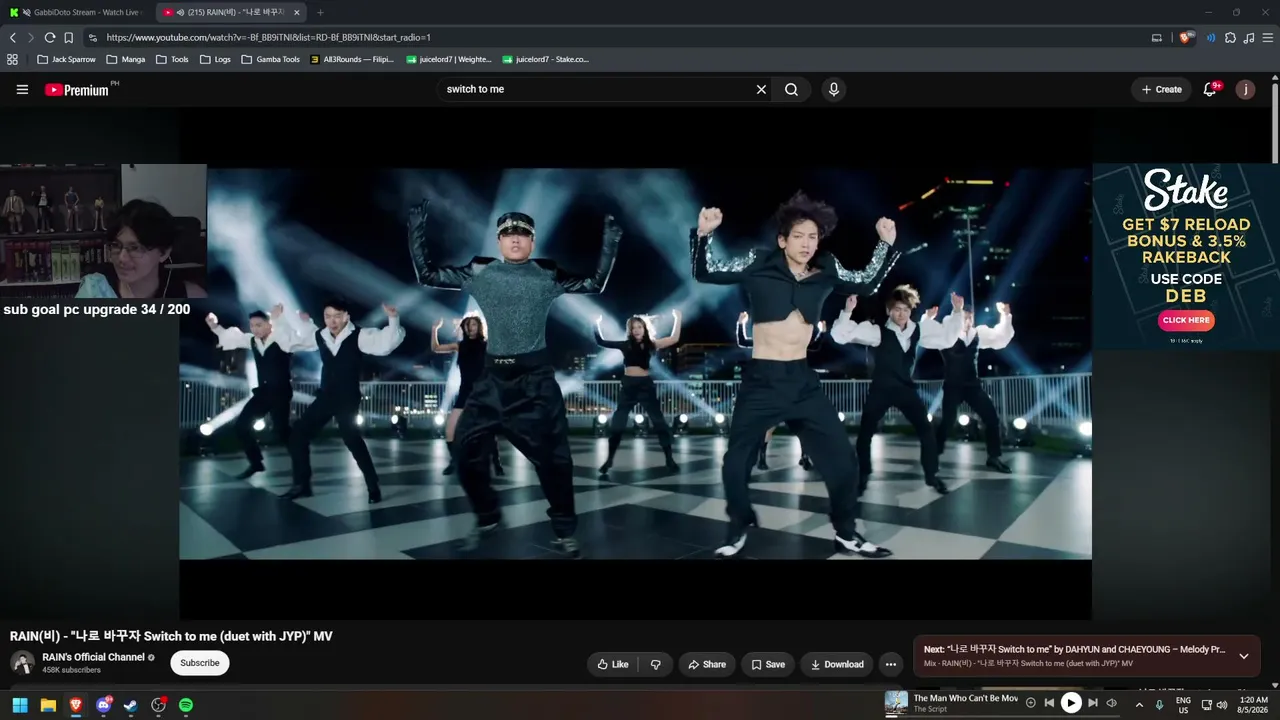Open the video more actions menu

(891, 664)
